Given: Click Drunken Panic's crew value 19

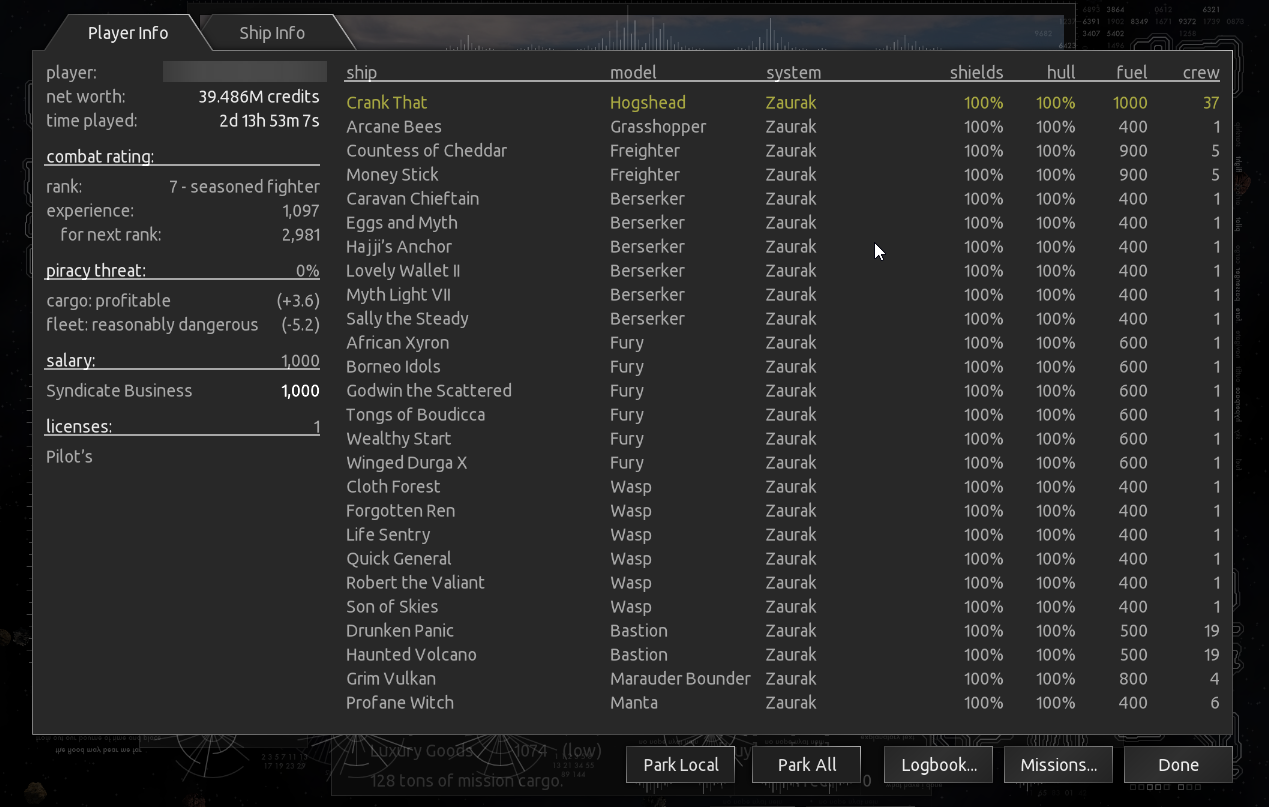Looking at the screenshot, I should pyautogui.click(x=1212, y=631).
